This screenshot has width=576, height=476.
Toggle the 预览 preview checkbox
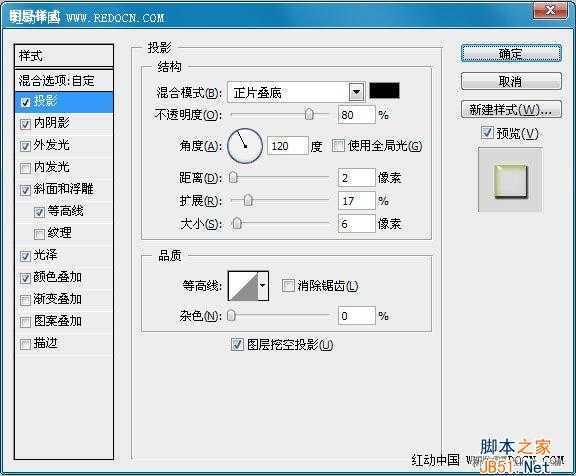[487, 132]
